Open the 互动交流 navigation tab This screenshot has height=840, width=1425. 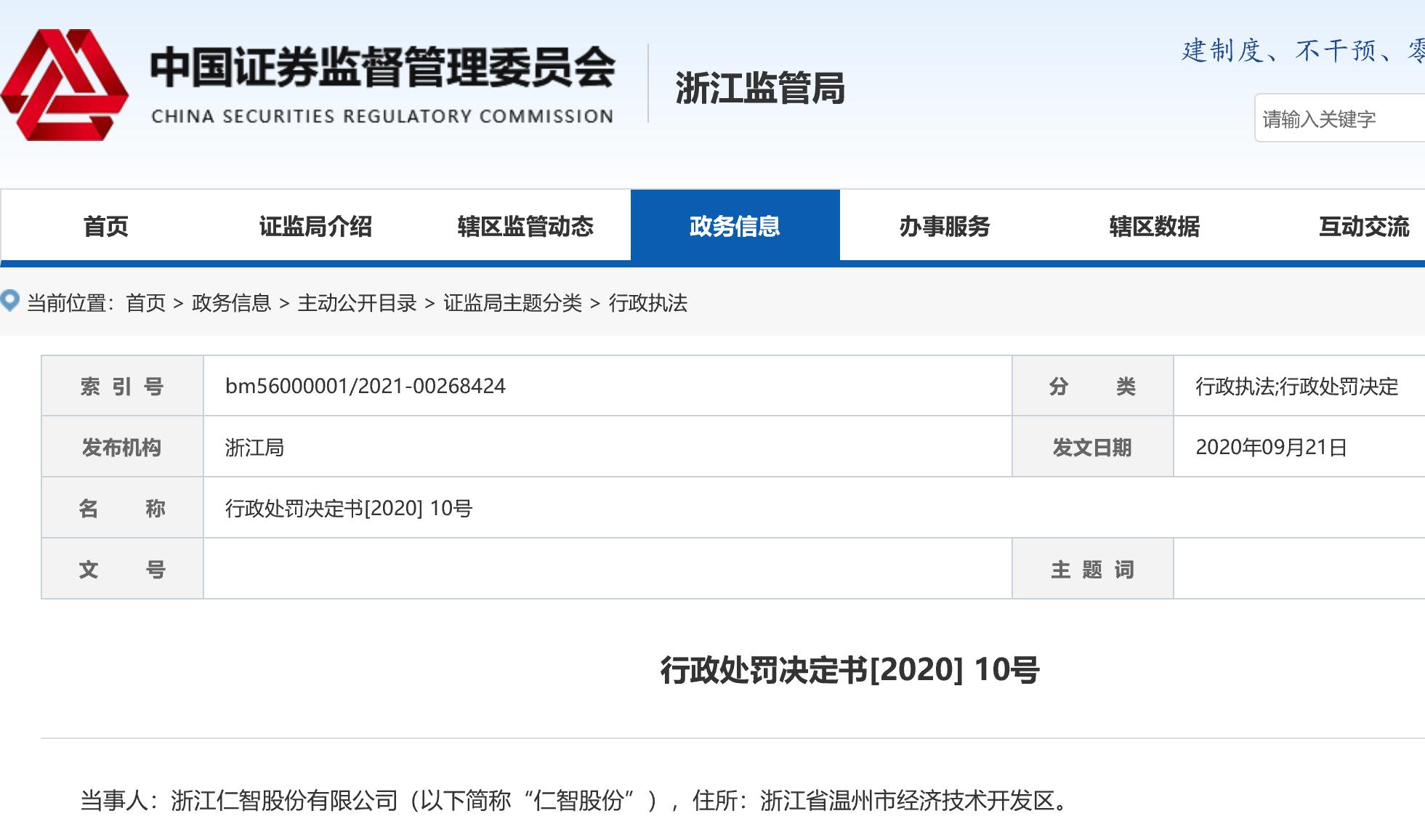click(1364, 226)
